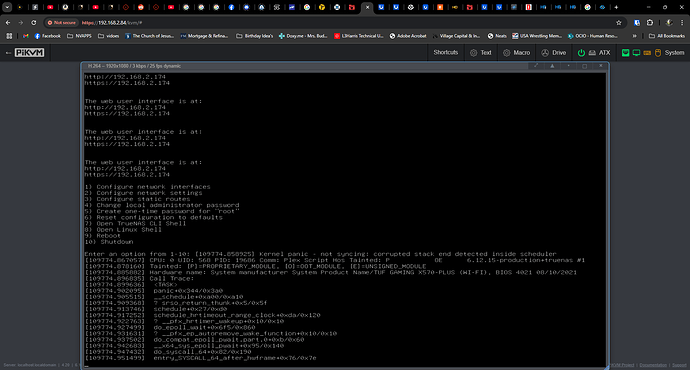This screenshot has width=690, height=370.
Task: Open the Documentation link in footer
Action: 653,365
